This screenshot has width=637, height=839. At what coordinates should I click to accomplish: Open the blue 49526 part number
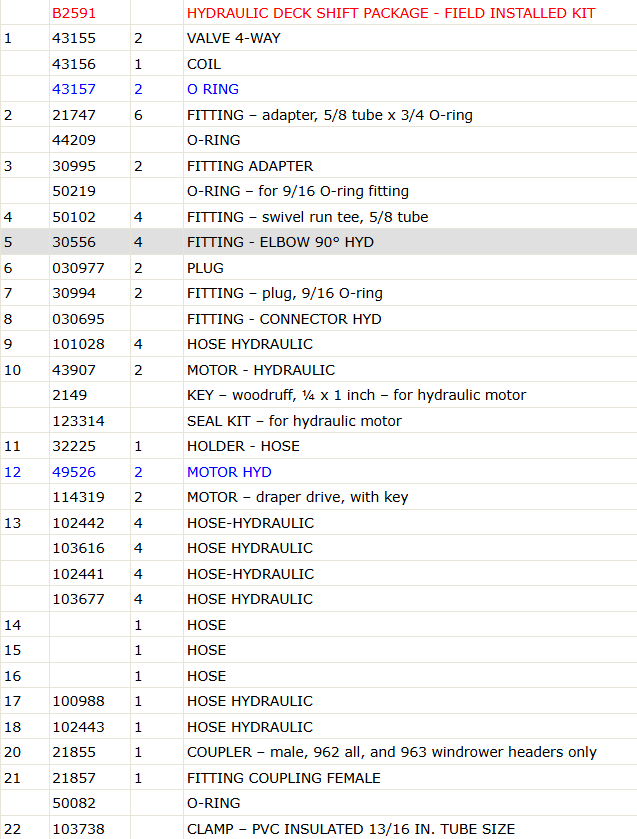pos(74,472)
